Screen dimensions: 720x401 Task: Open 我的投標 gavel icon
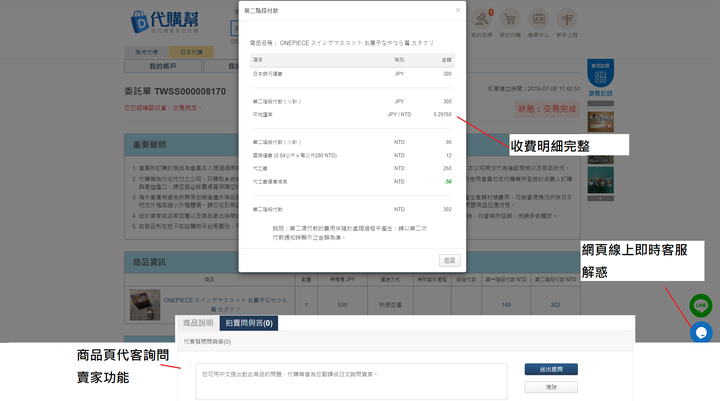(482, 19)
